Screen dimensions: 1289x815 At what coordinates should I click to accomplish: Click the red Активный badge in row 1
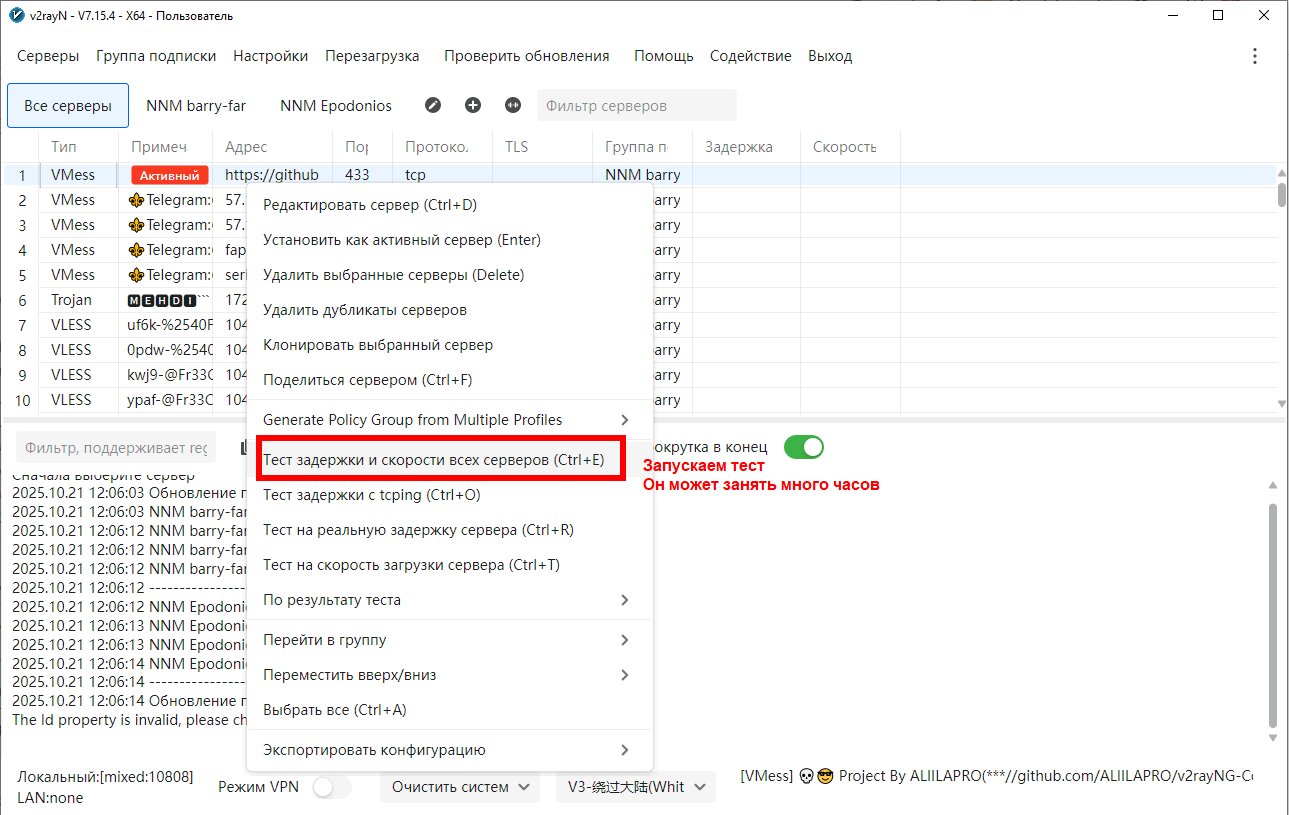(169, 175)
